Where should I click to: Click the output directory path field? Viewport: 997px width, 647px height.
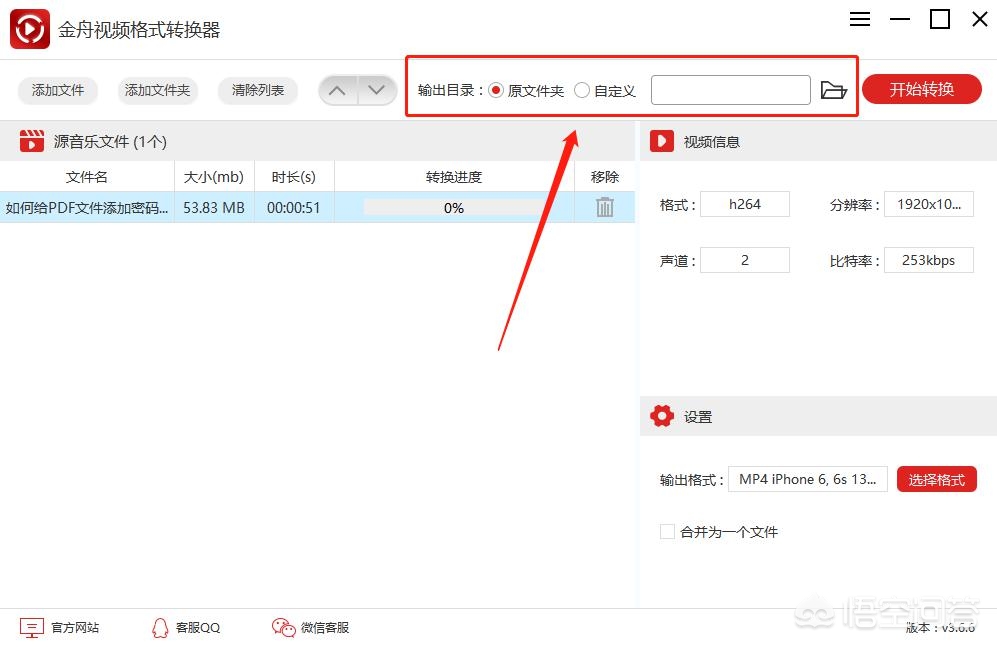(731, 90)
